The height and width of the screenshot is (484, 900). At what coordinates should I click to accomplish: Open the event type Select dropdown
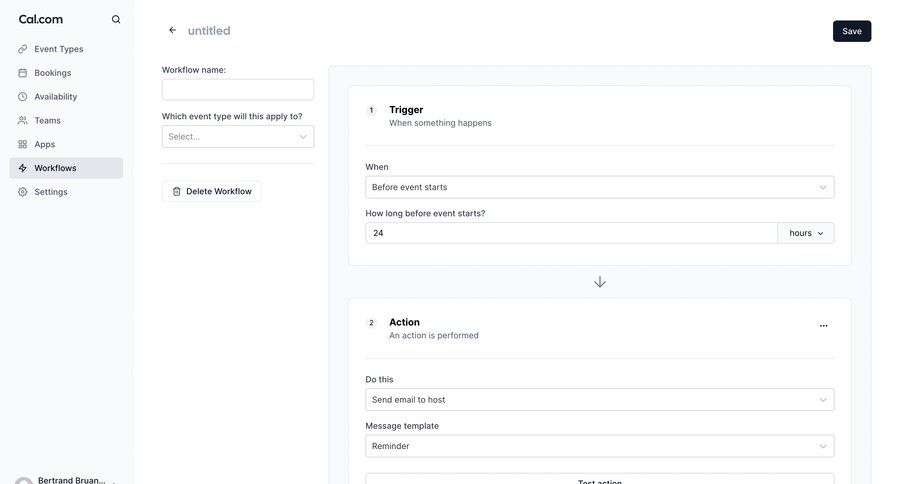tap(238, 137)
